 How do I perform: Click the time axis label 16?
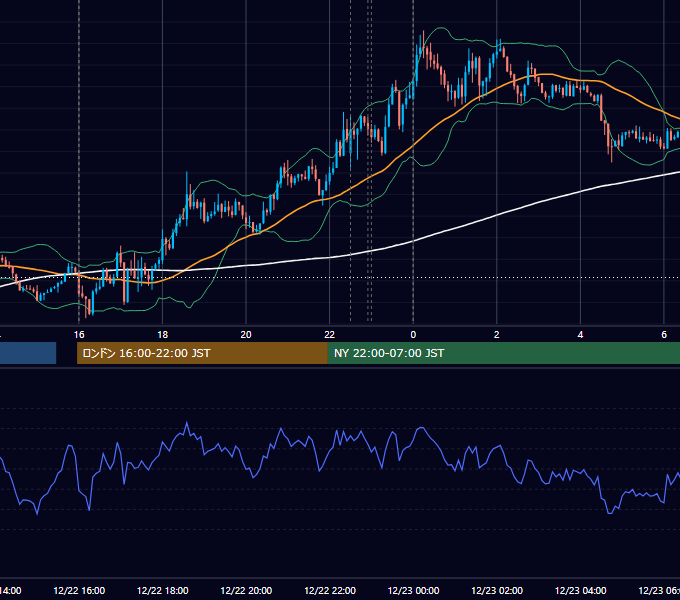click(79, 335)
